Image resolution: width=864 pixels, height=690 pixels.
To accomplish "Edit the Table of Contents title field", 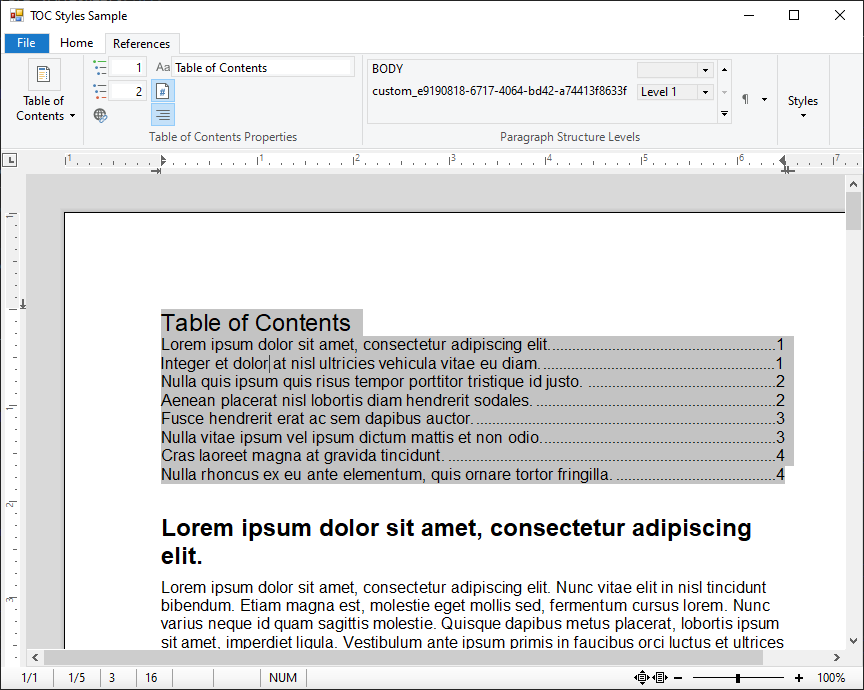I will pos(262,68).
